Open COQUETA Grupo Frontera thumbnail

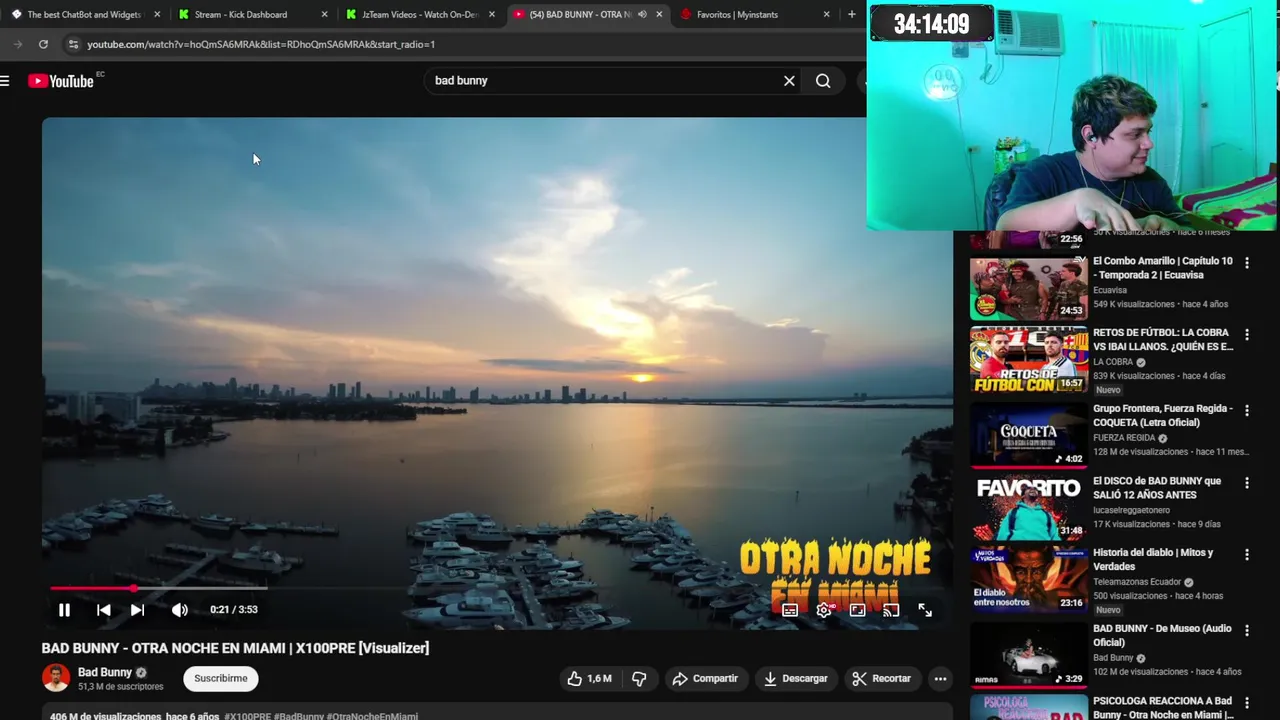click(x=1028, y=434)
